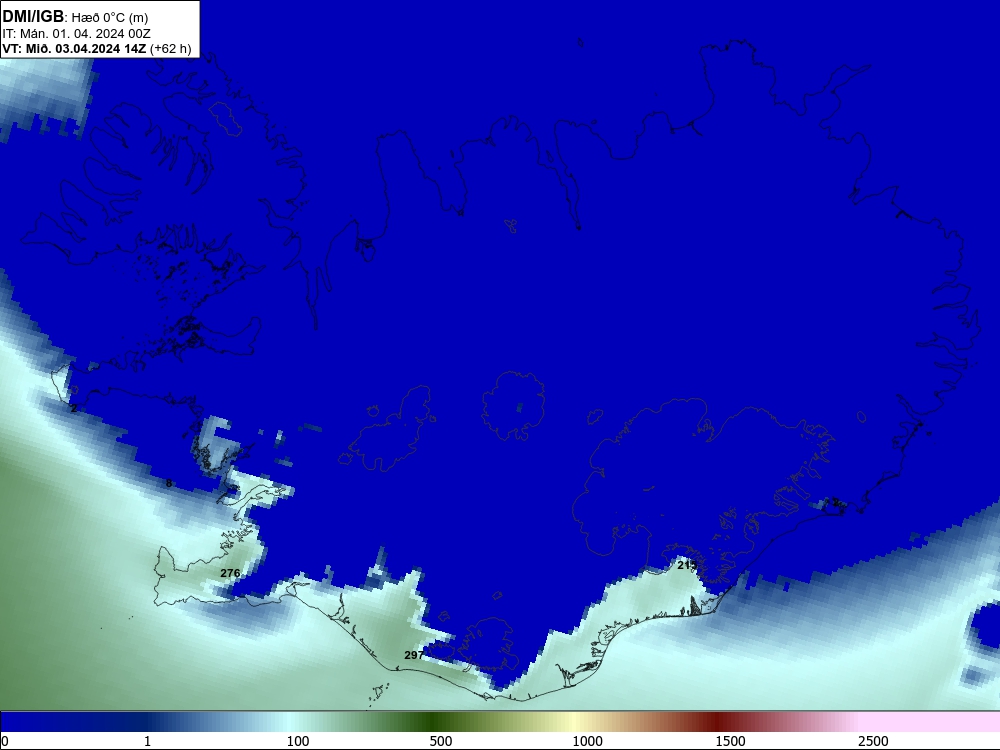
Task: Click the valid time line "VT: Mið. 03.04.2024 14Z (+62 h)"
Action: (x=97, y=48)
